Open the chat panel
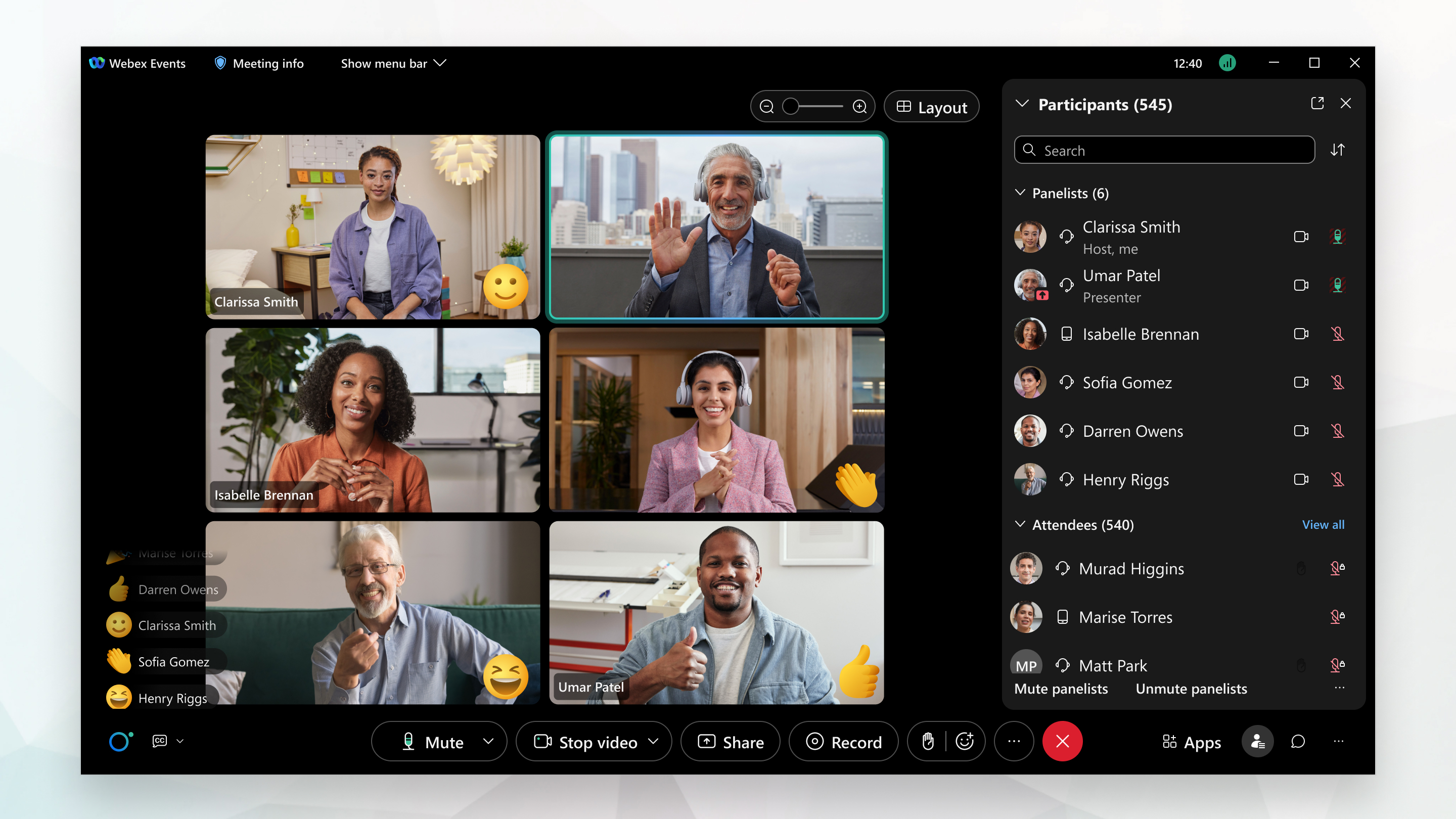 click(1297, 741)
